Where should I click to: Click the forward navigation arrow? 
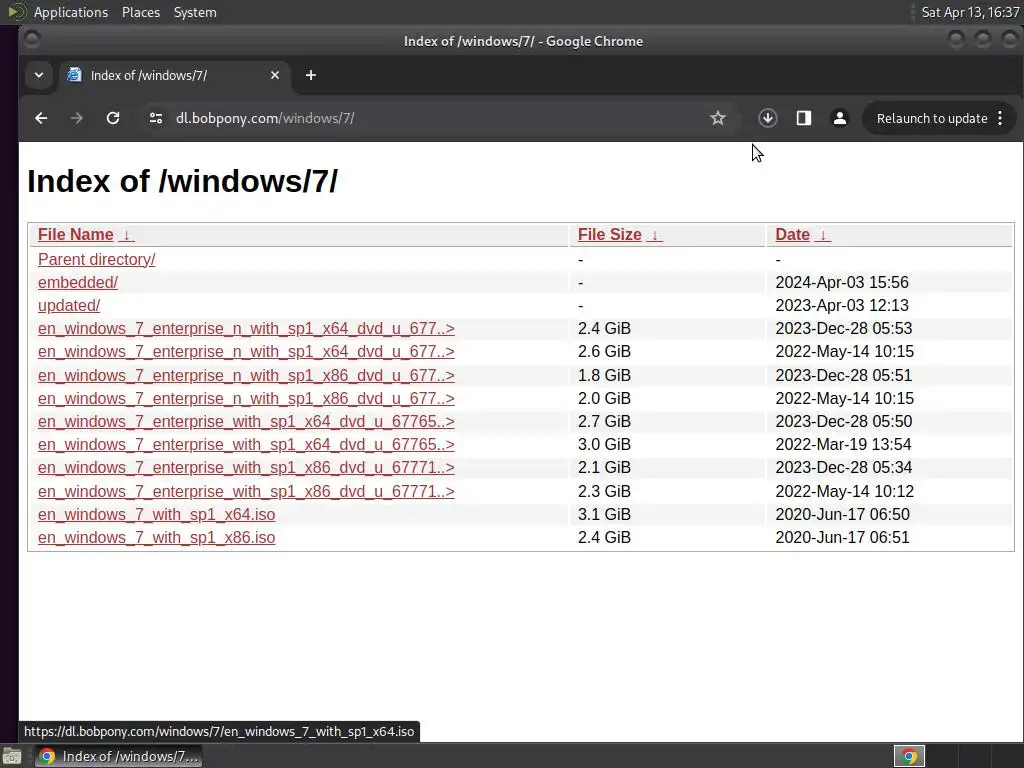point(76,118)
